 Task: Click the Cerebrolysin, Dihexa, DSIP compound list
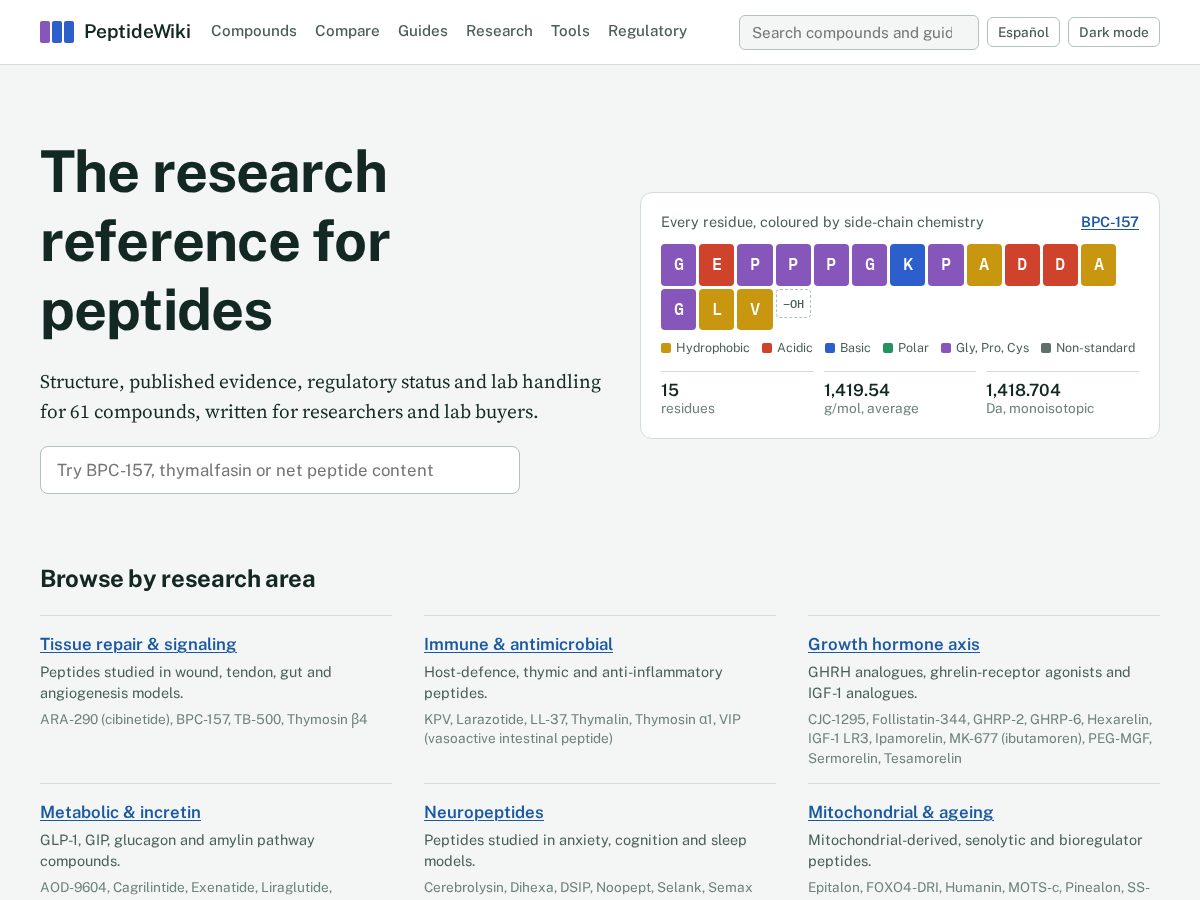pyautogui.click(x=588, y=887)
